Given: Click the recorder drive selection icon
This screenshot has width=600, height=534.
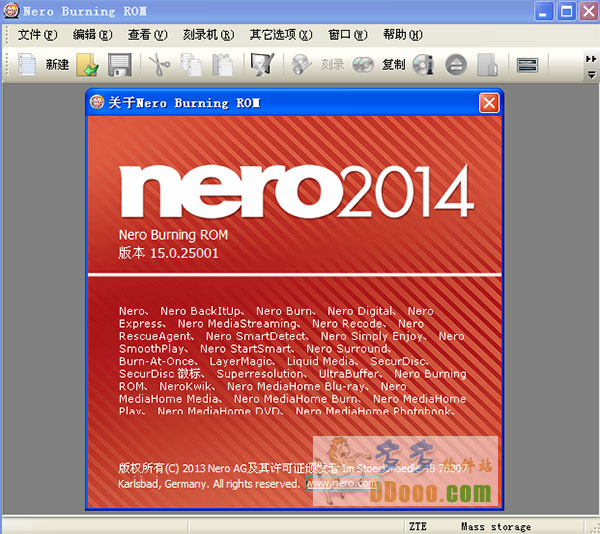Looking at the screenshot, I should pos(527,65).
